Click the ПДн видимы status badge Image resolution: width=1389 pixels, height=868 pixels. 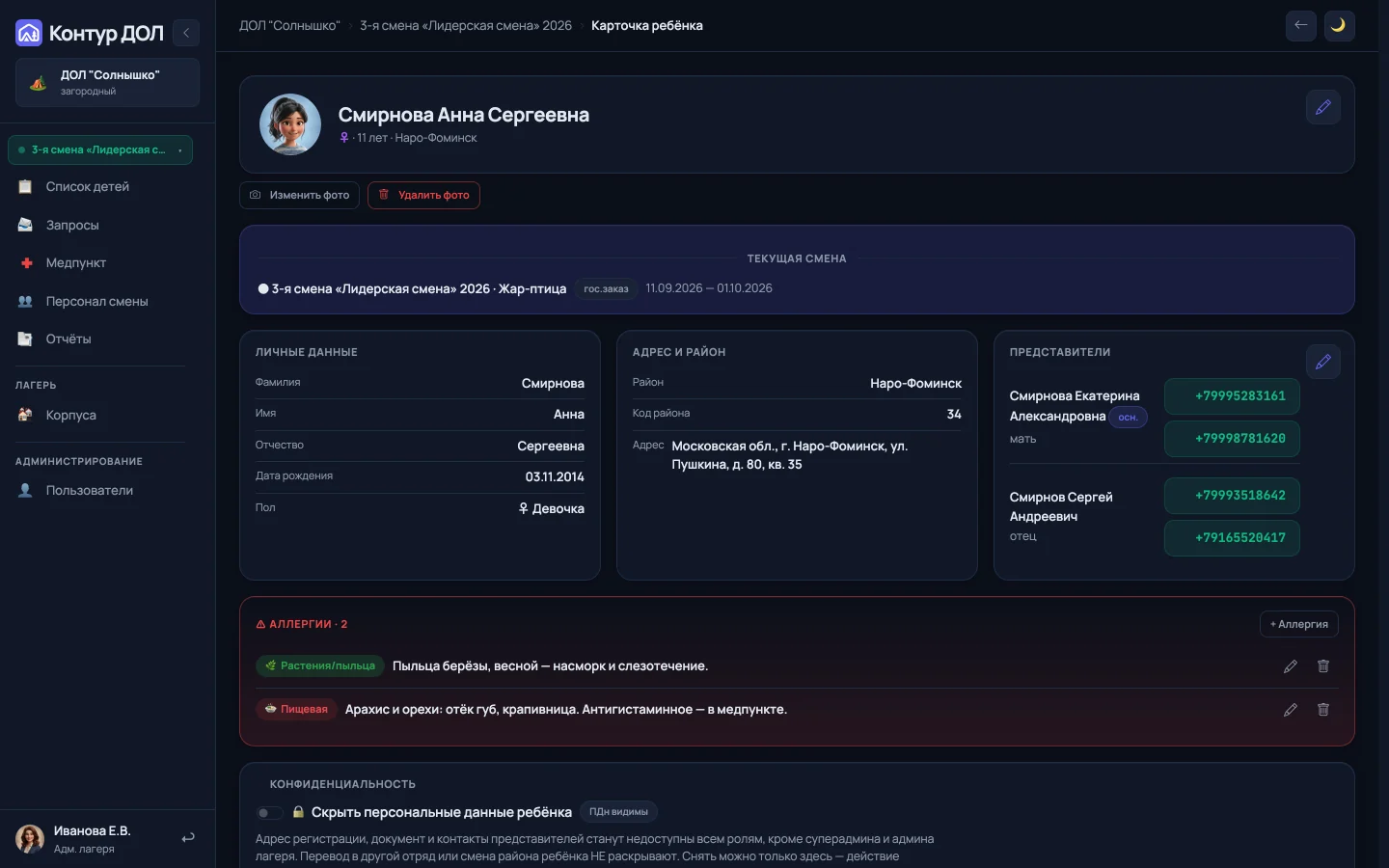(x=618, y=812)
